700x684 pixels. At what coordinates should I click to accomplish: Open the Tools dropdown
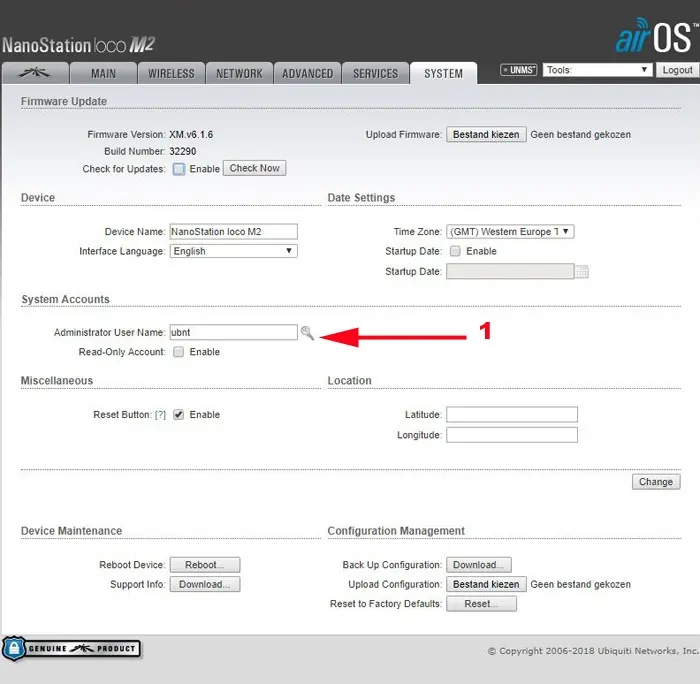pos(598,70)
